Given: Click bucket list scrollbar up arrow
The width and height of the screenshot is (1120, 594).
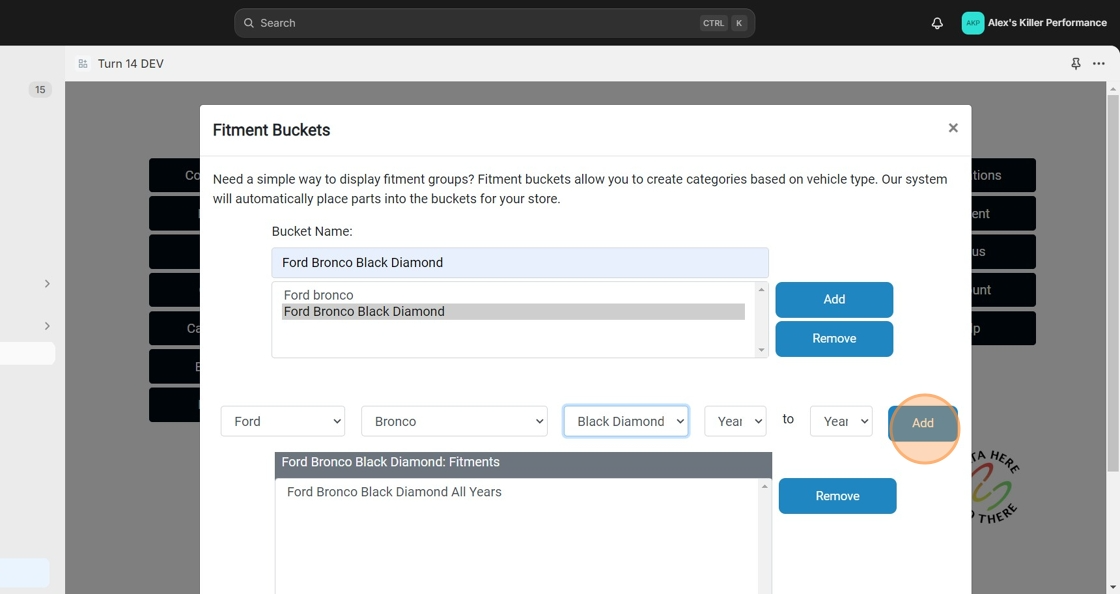Looking at the screenshot, I should coord(761,289).
